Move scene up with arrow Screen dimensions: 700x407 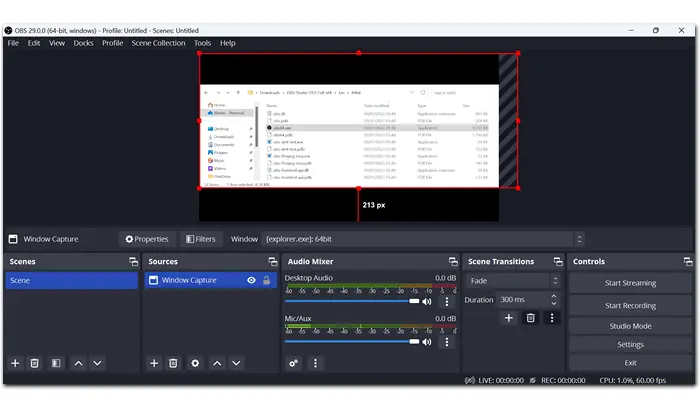point(79,363)
